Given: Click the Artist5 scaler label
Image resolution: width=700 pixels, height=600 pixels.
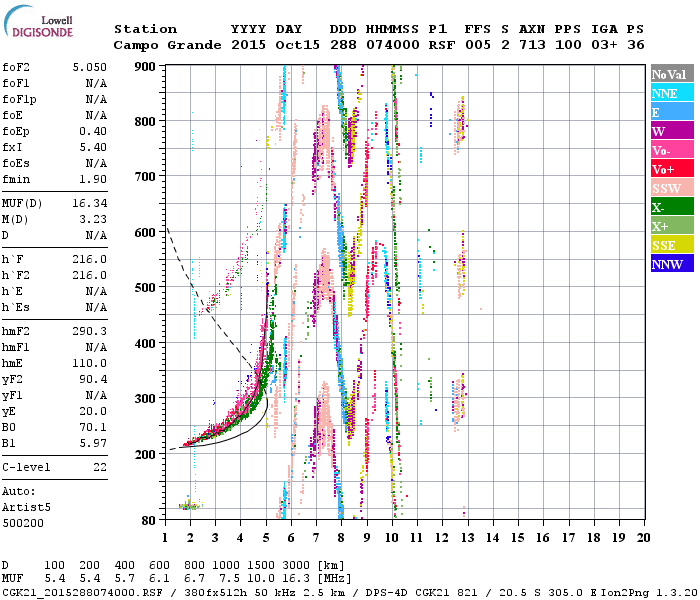Looking at the screenshot, I should 26,508.
